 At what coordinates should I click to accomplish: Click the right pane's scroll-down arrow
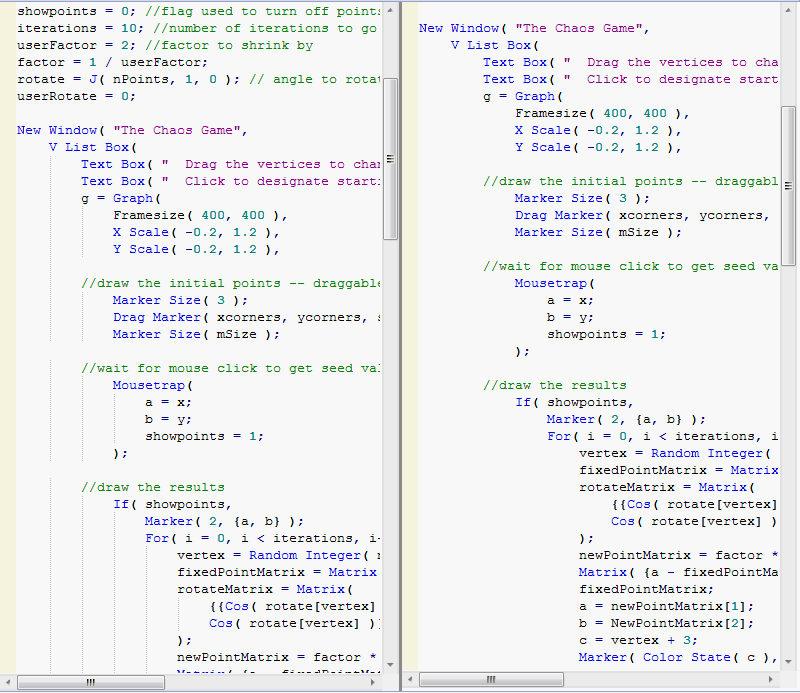coord(788,661)
